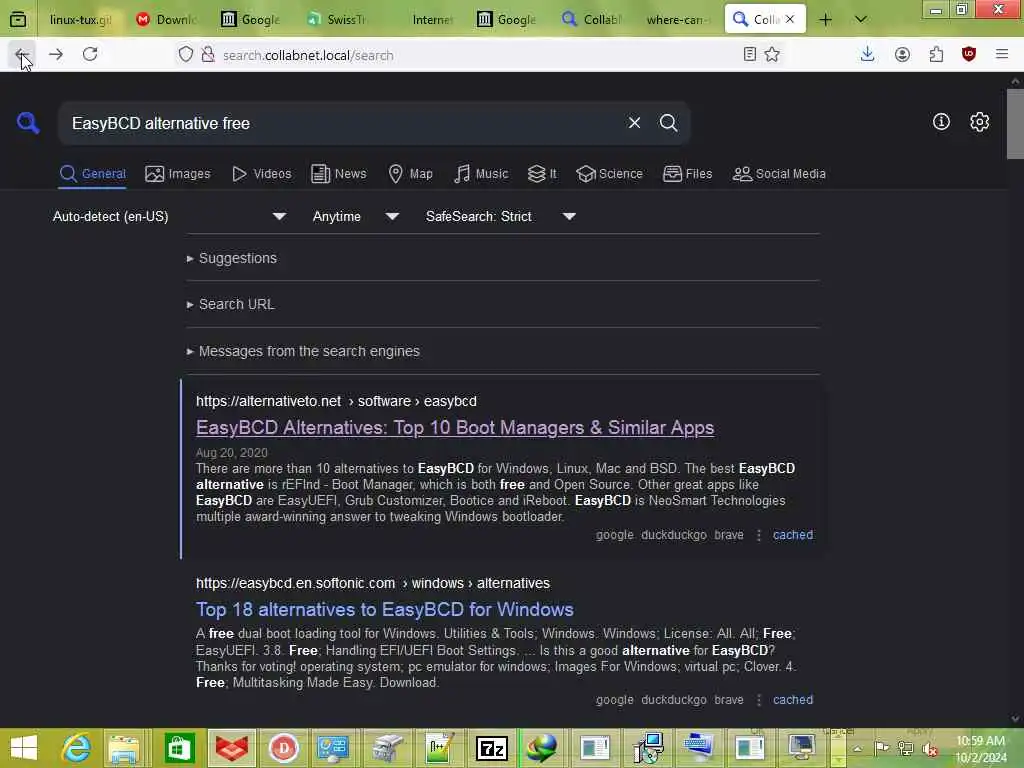Open Top 18 alternatives to EasyBCD for Windows

point(385,609)
